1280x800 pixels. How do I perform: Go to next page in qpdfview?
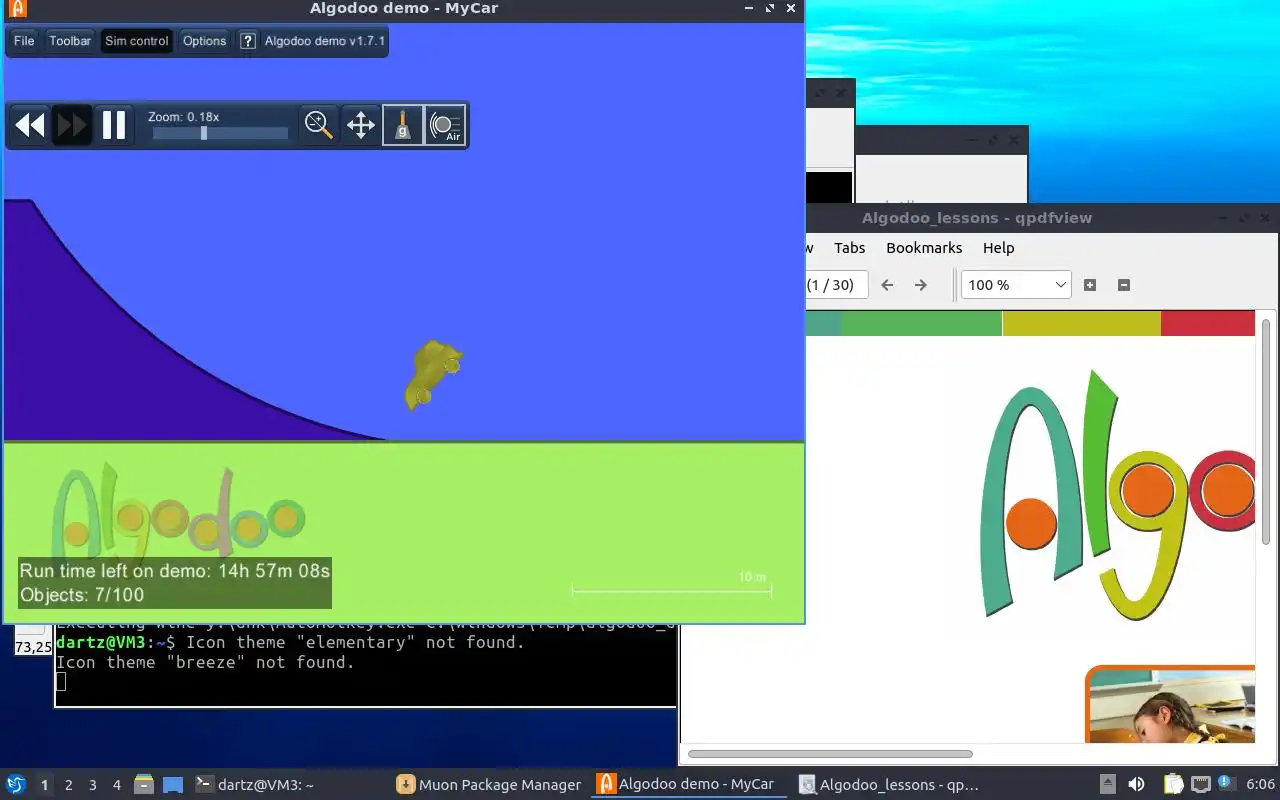tap(921, 285)
